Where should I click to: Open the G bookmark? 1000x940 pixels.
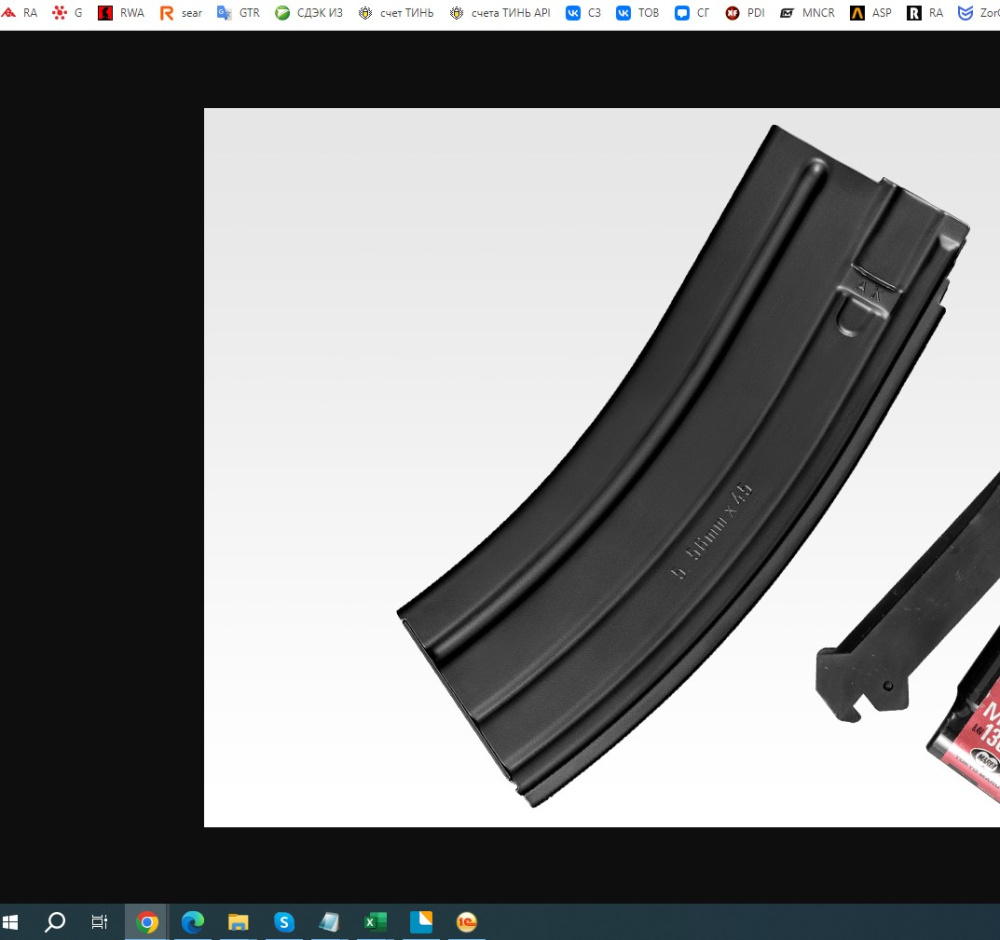click(x=67, y=13)
